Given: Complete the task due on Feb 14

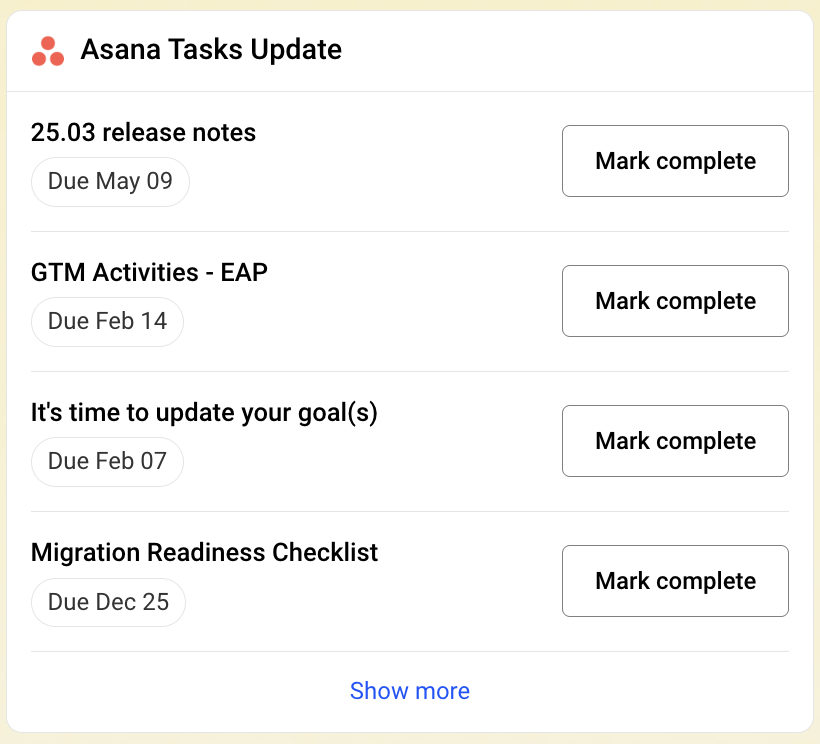Looking at the screenshot, I should pos(675,301).
